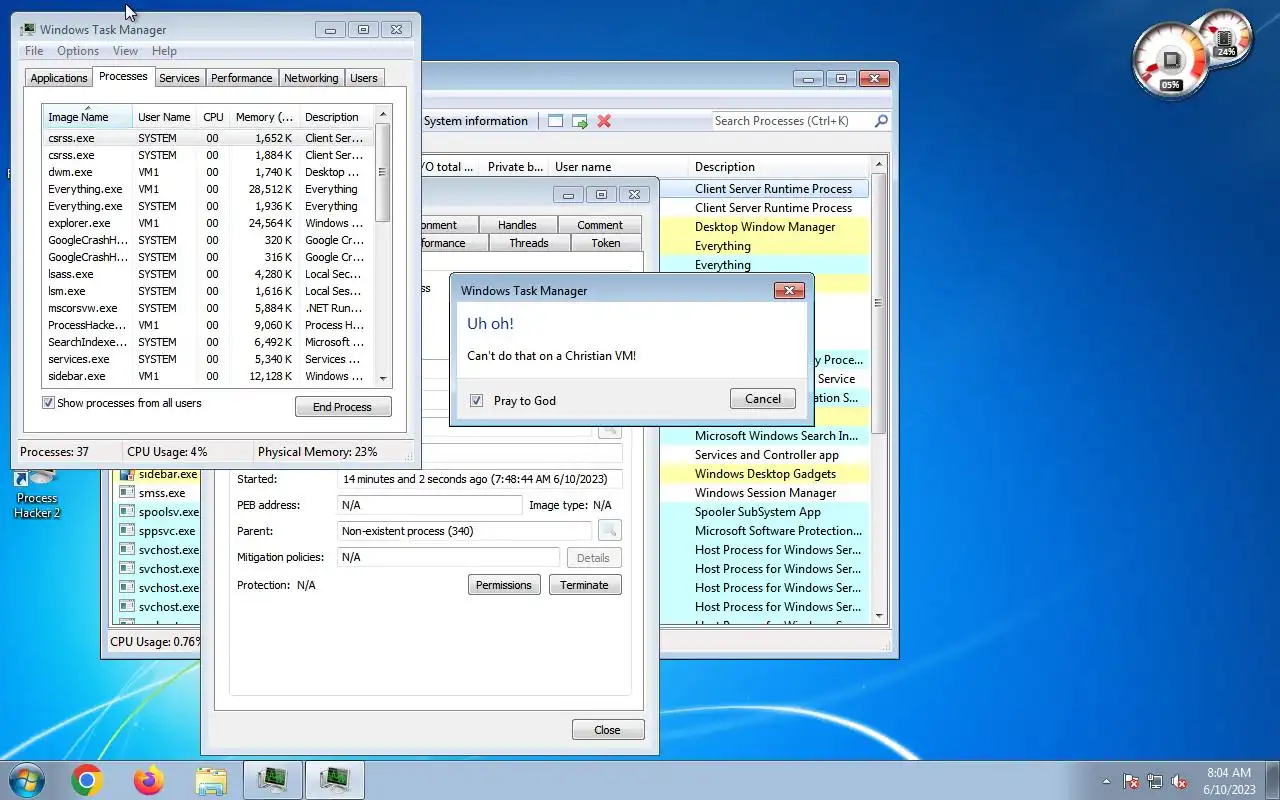Launch Google Chrome from the taskbar
This screenshot has width=1280, height=800.
pyautogui.click(x=87, y=780)
